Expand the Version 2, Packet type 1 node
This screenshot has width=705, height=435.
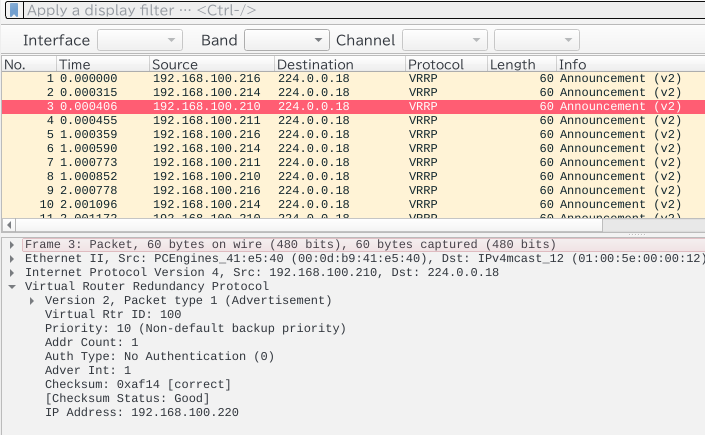32,300
